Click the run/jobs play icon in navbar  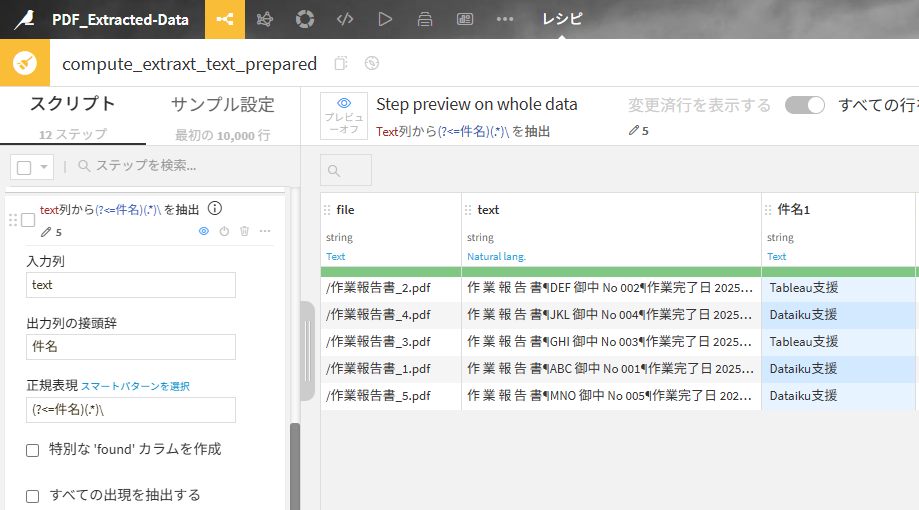[x=385, y=19]
